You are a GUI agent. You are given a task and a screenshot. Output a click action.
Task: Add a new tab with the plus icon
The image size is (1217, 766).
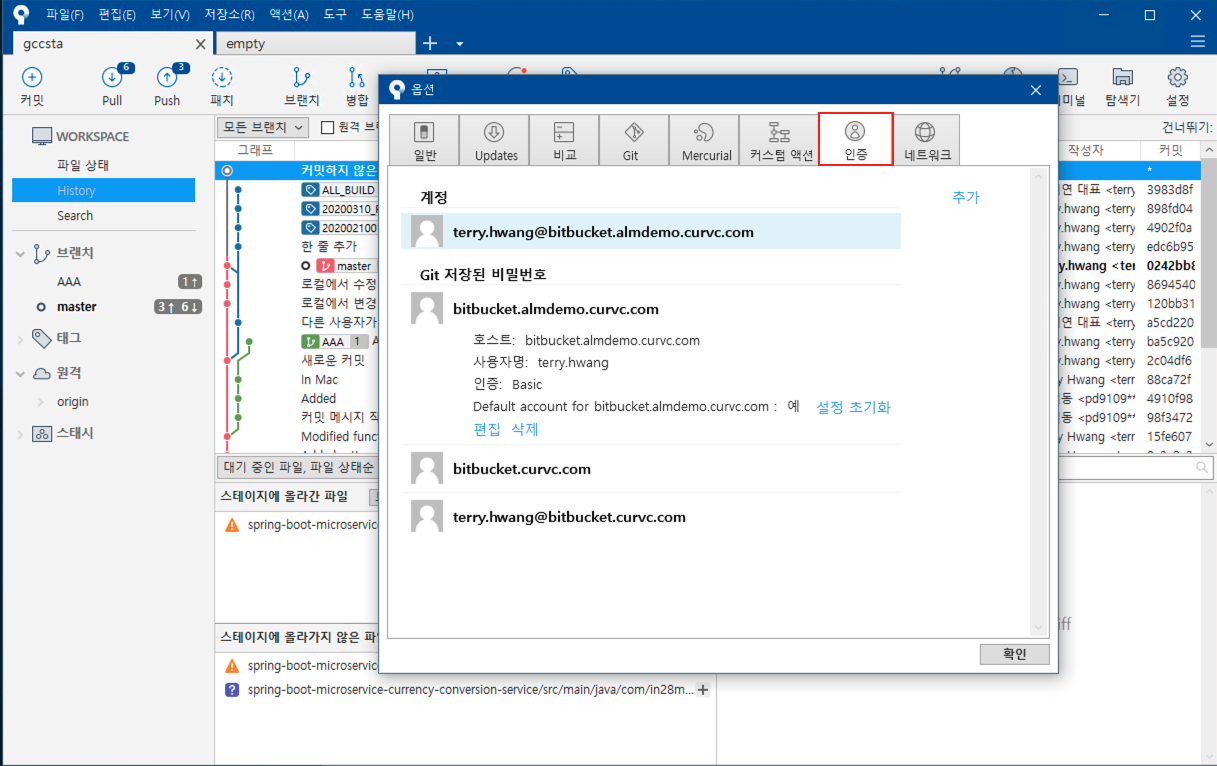[430, 43]
